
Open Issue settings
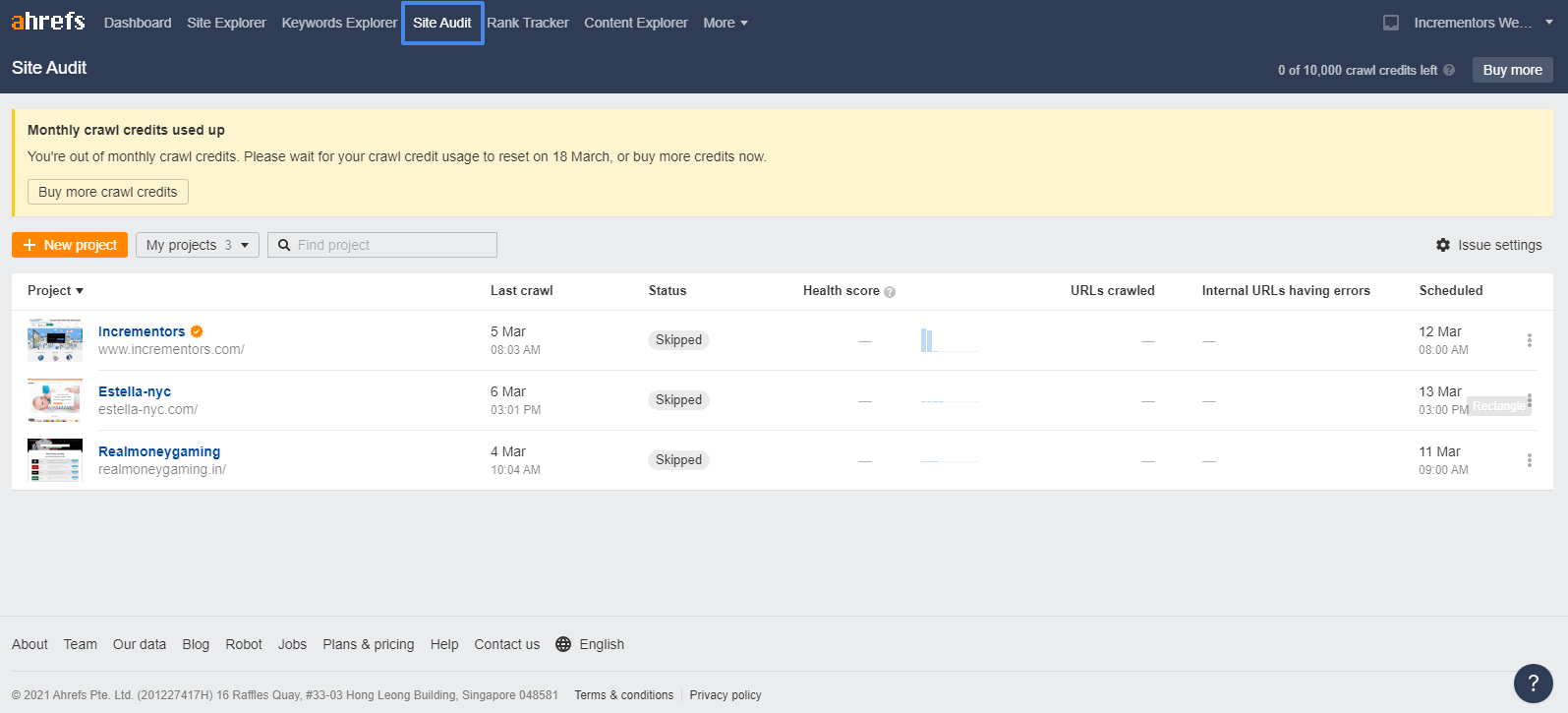(x=1489, y=245)
